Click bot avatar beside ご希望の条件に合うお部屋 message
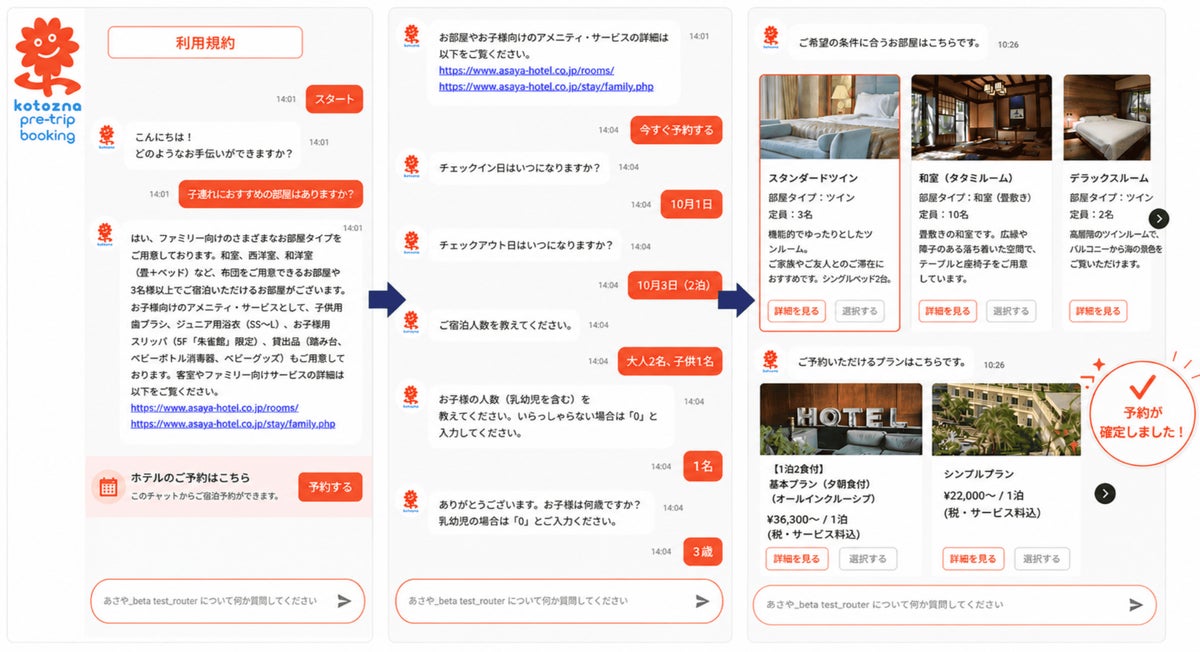 click(x=771, y=38)
